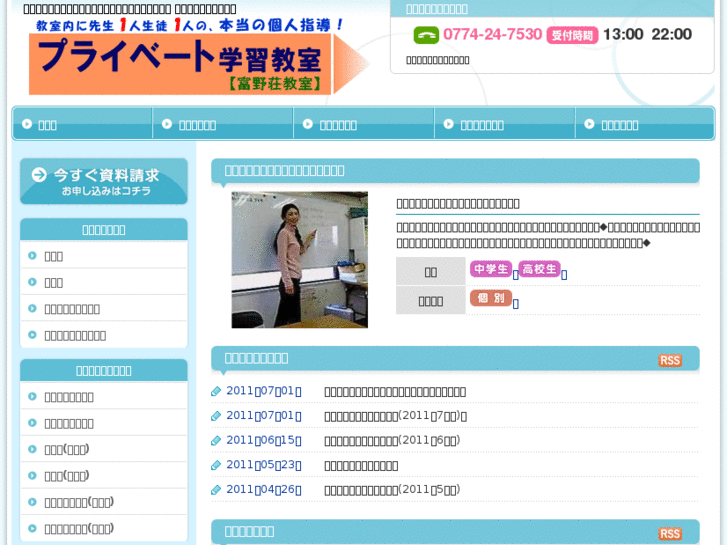Open RSS feed in the bottom section header
The height and width of the screenshot is (545, 727).
(670, 534)
